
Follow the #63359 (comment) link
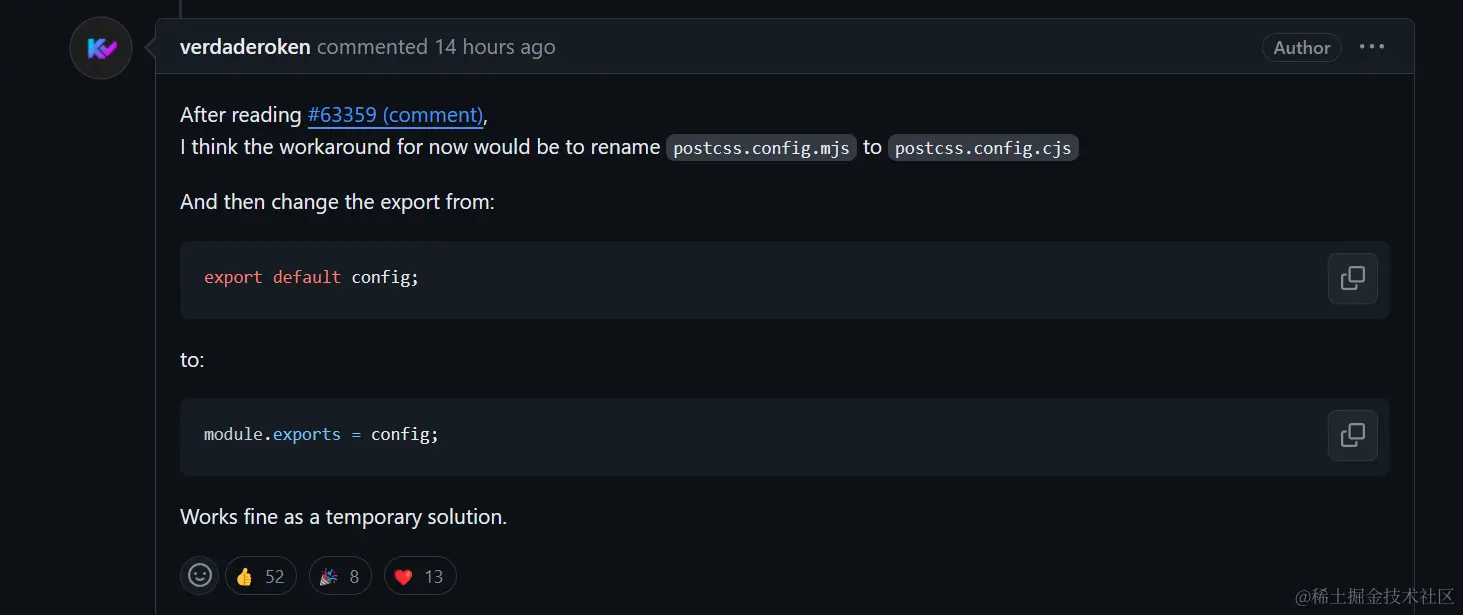(396, 115)
